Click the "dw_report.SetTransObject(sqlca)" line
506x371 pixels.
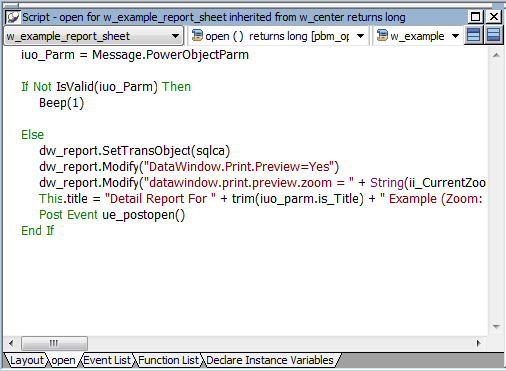tap(135, 151)
